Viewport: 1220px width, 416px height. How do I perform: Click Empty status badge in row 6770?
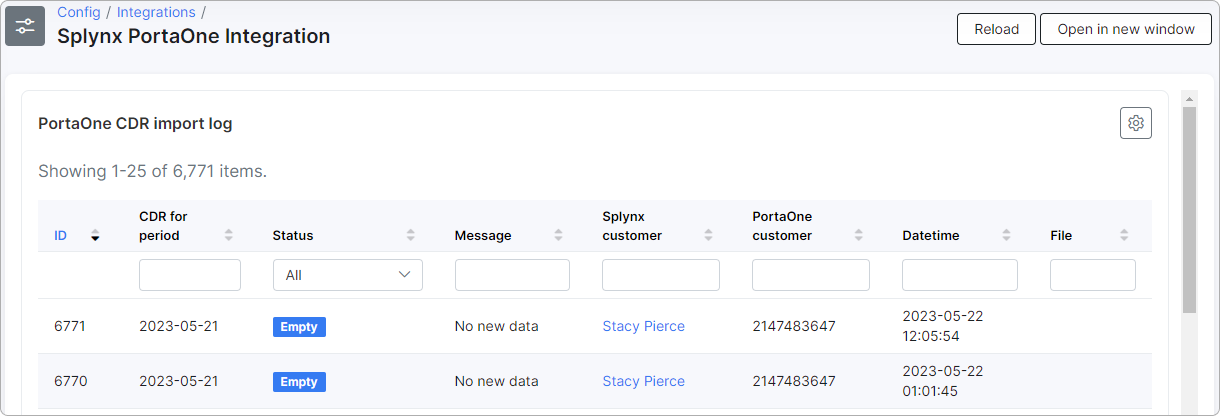point(299,381)
